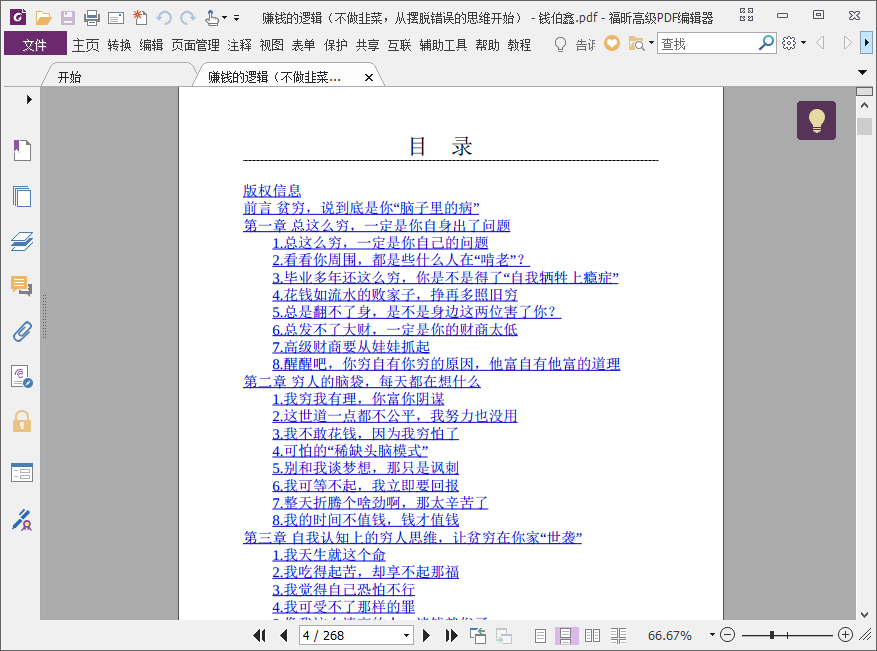Image resolution: width=877 pixels, height=651 pixels.
Task: Click the page number field 4 / 268
Action: point(350,635)
